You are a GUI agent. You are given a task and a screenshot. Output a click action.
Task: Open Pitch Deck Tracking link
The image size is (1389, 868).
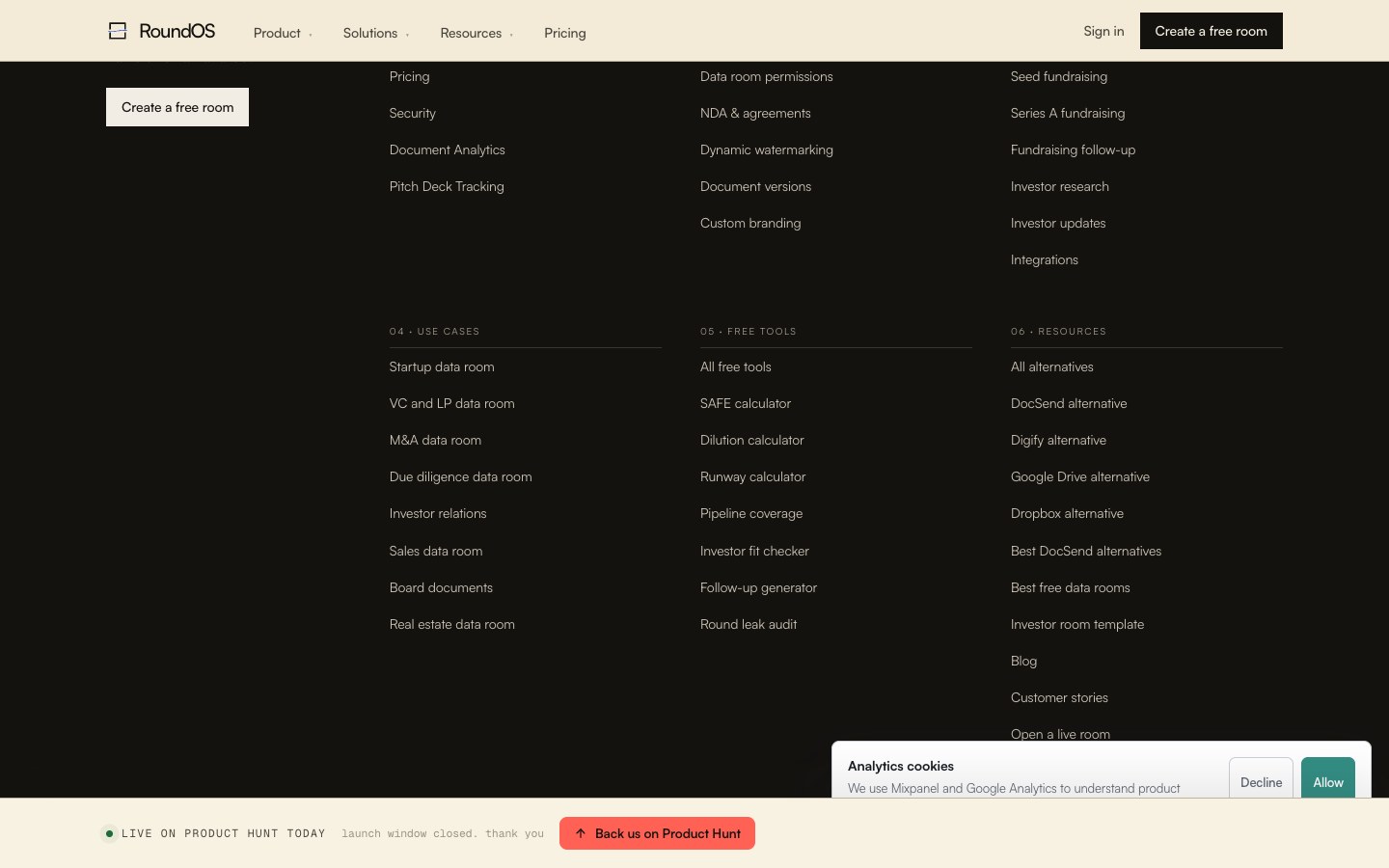click(447, 186)
